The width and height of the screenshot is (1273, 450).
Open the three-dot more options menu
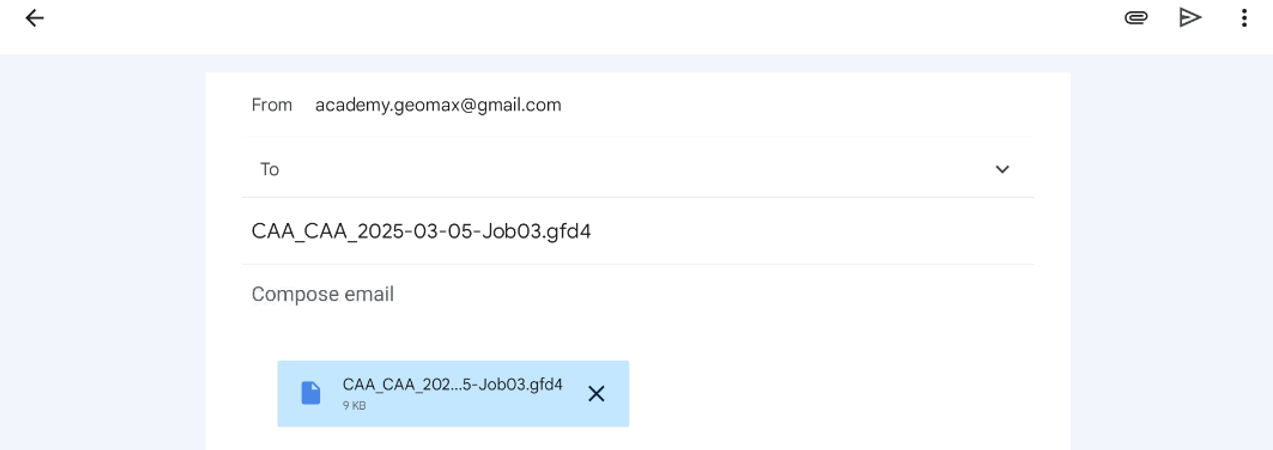pyautogui.click(x=1244, y=18)
